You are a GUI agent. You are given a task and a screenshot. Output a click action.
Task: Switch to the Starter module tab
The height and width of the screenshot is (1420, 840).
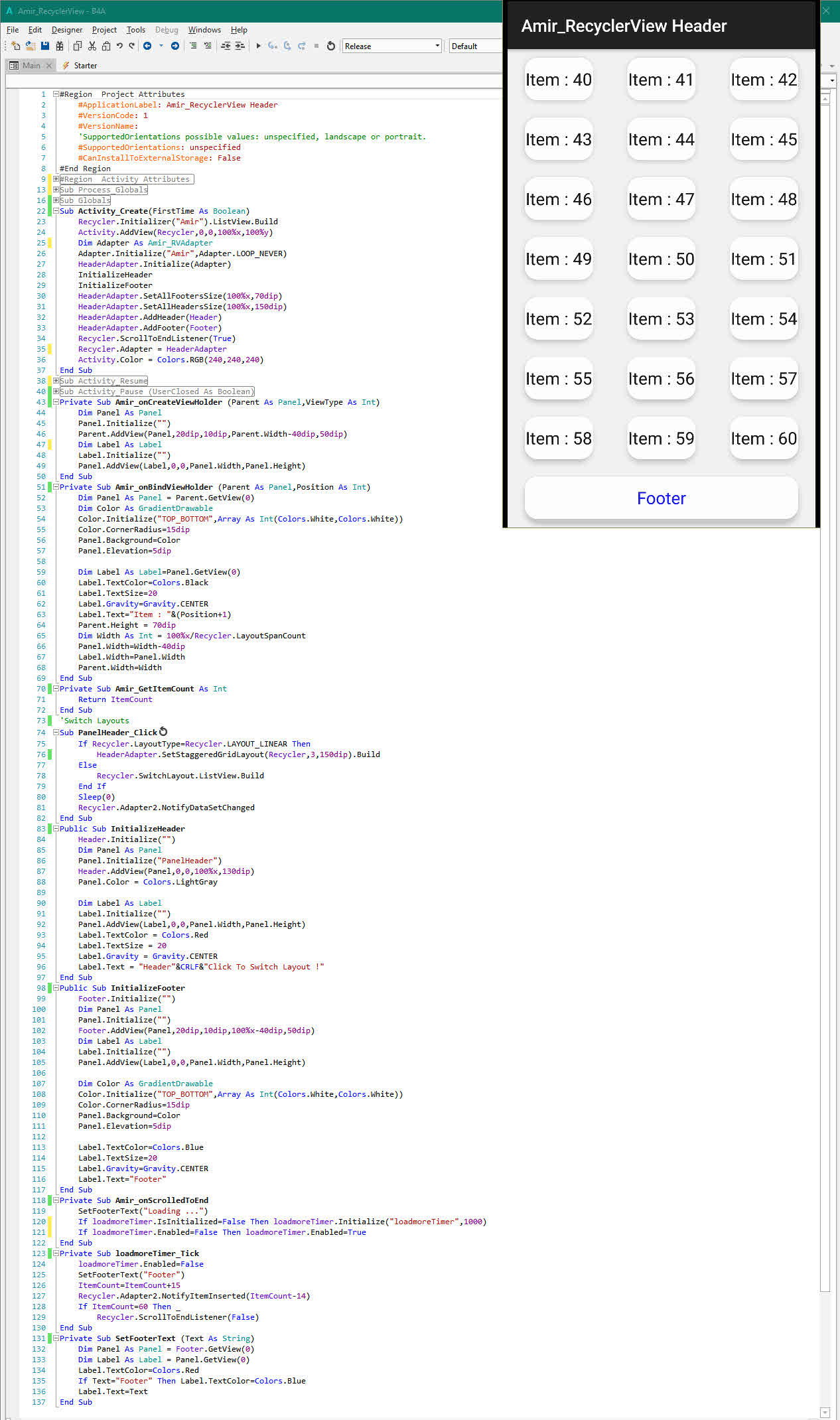coord(80,66)
